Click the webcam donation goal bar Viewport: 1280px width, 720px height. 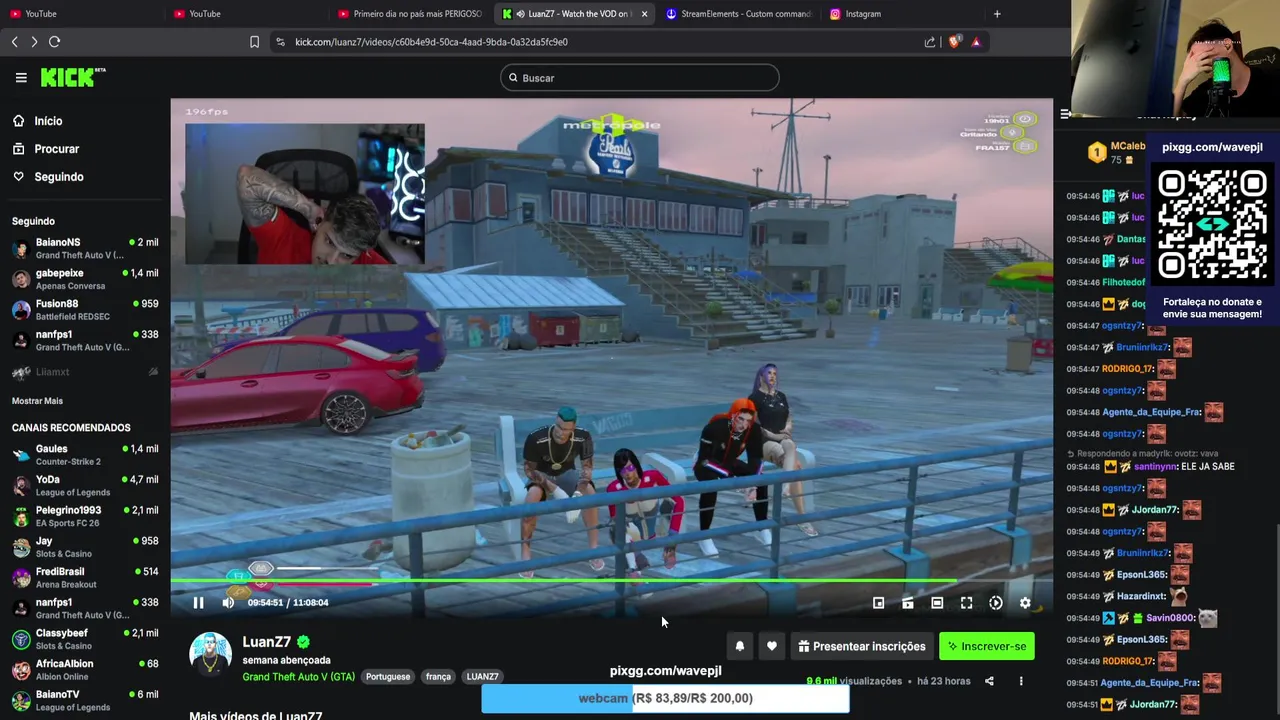665,698
